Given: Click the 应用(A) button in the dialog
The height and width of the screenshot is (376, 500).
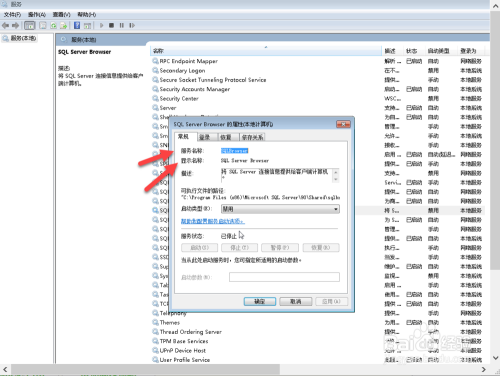Looking at the screenshot, I should coord(331,301).
